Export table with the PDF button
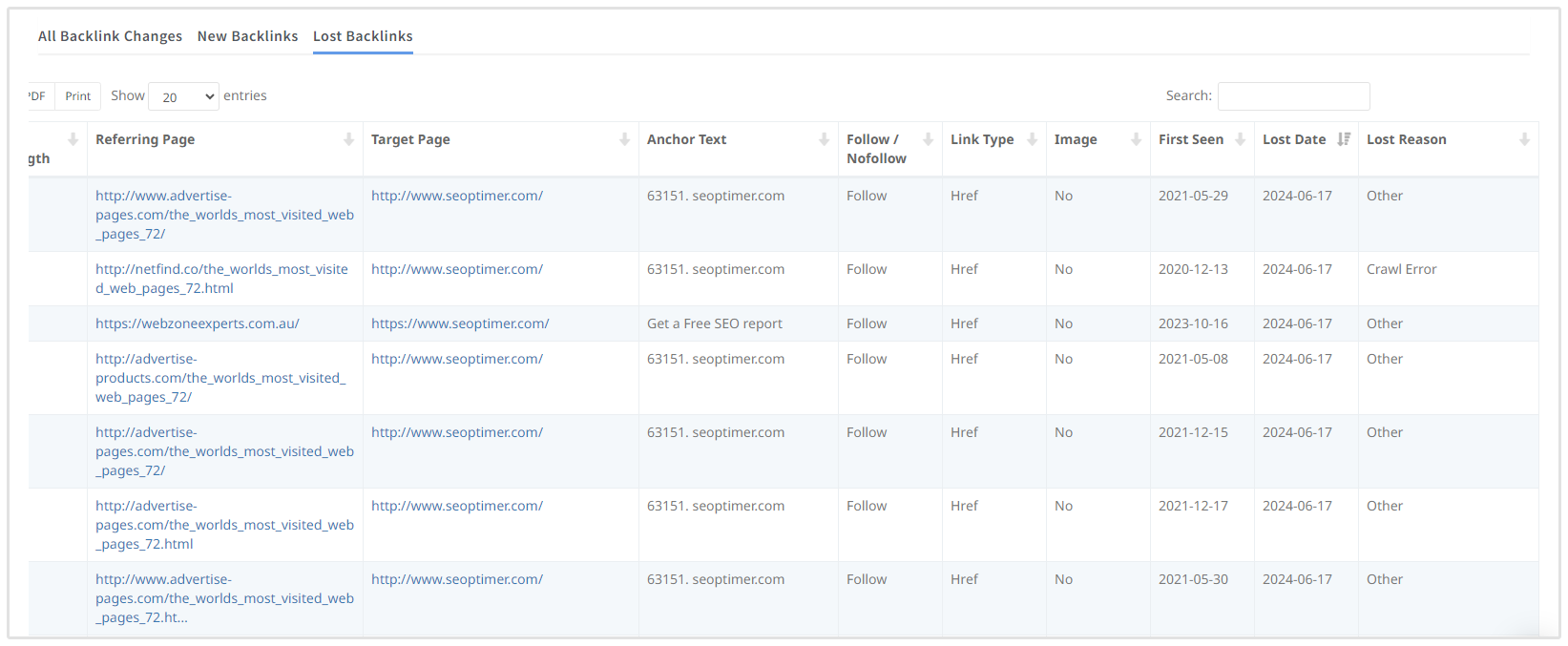1568x646 pixels. (x=40, y=96)
